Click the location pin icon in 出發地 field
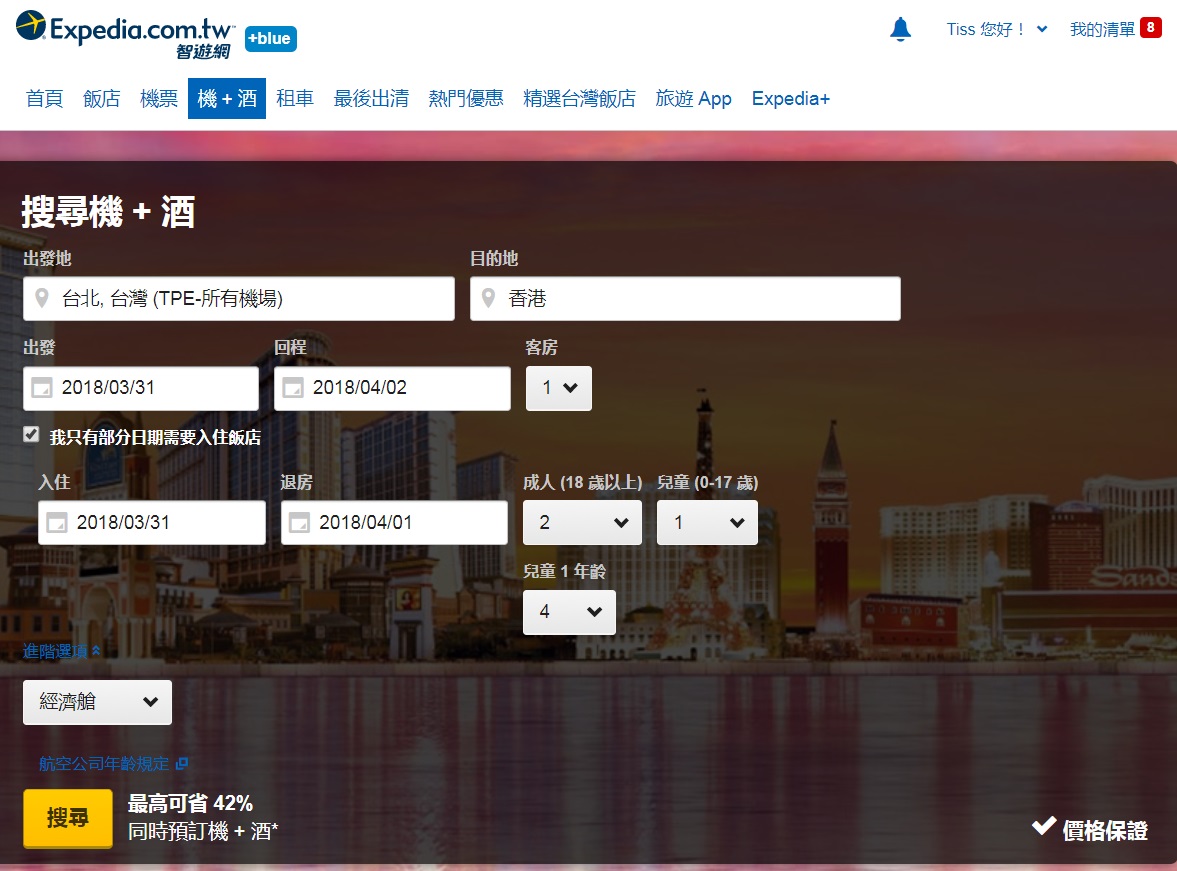 click(x=41, y=298)
